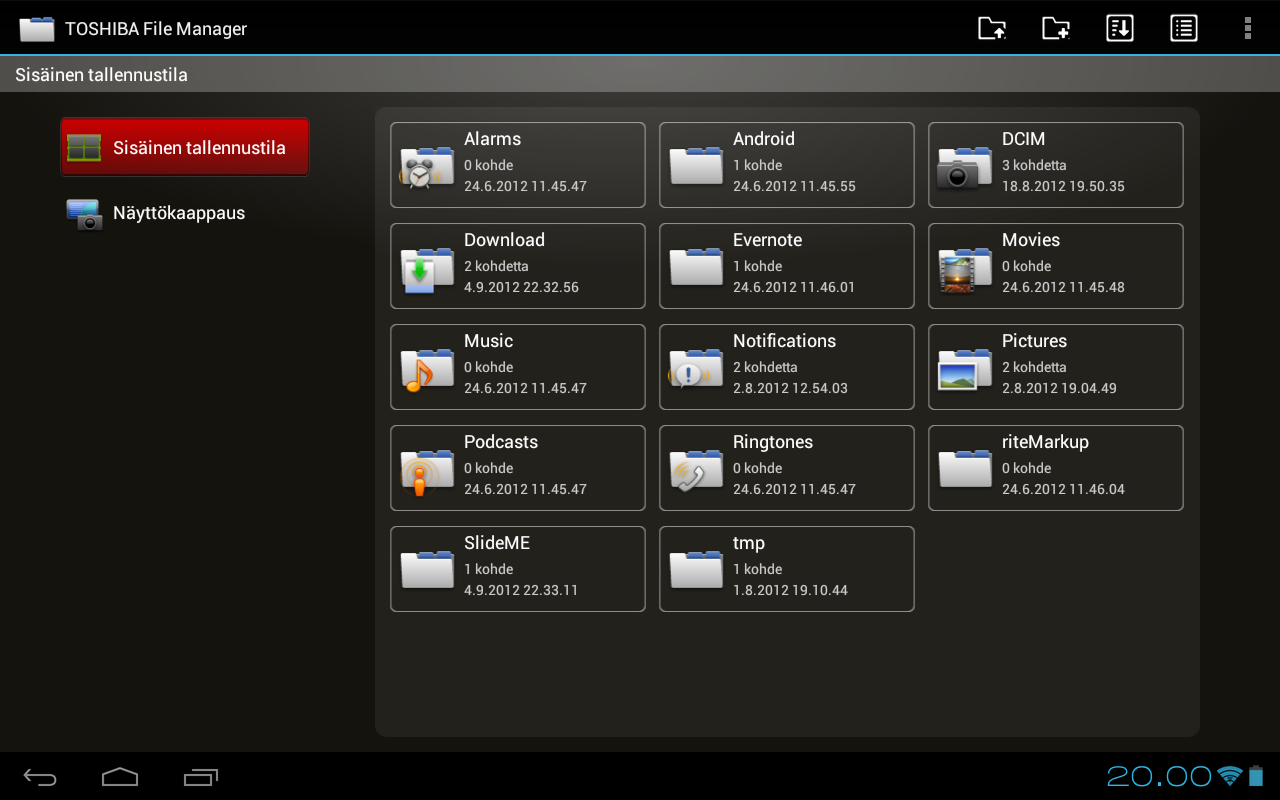Click the Podcasts folder name
1280x800 pixels.
click(x=501, y=442)
